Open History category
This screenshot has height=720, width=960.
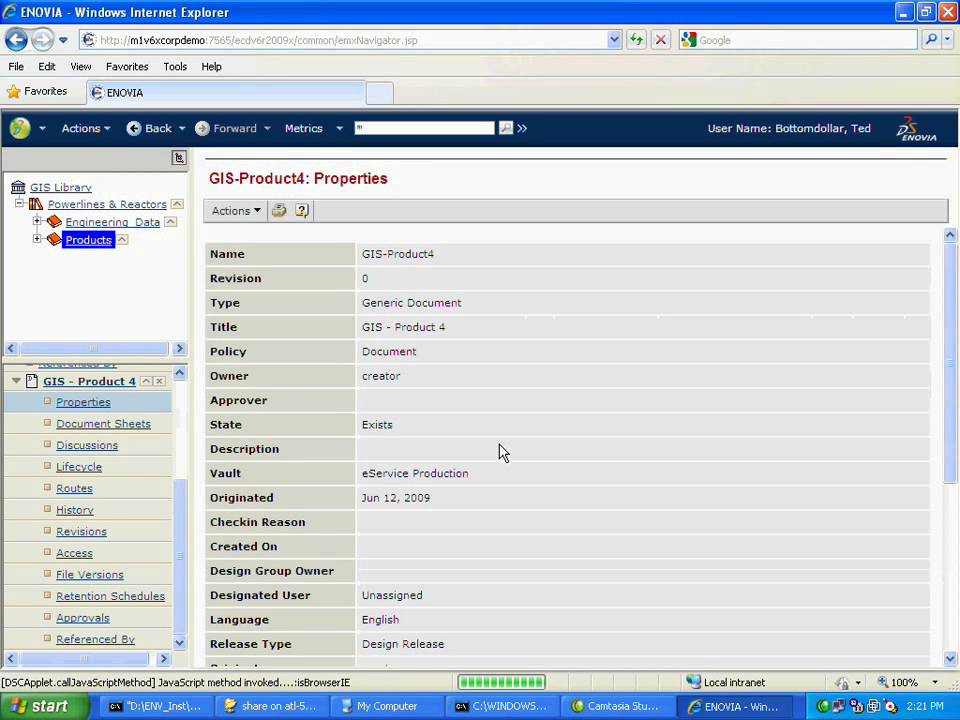(x=75, y=510)
